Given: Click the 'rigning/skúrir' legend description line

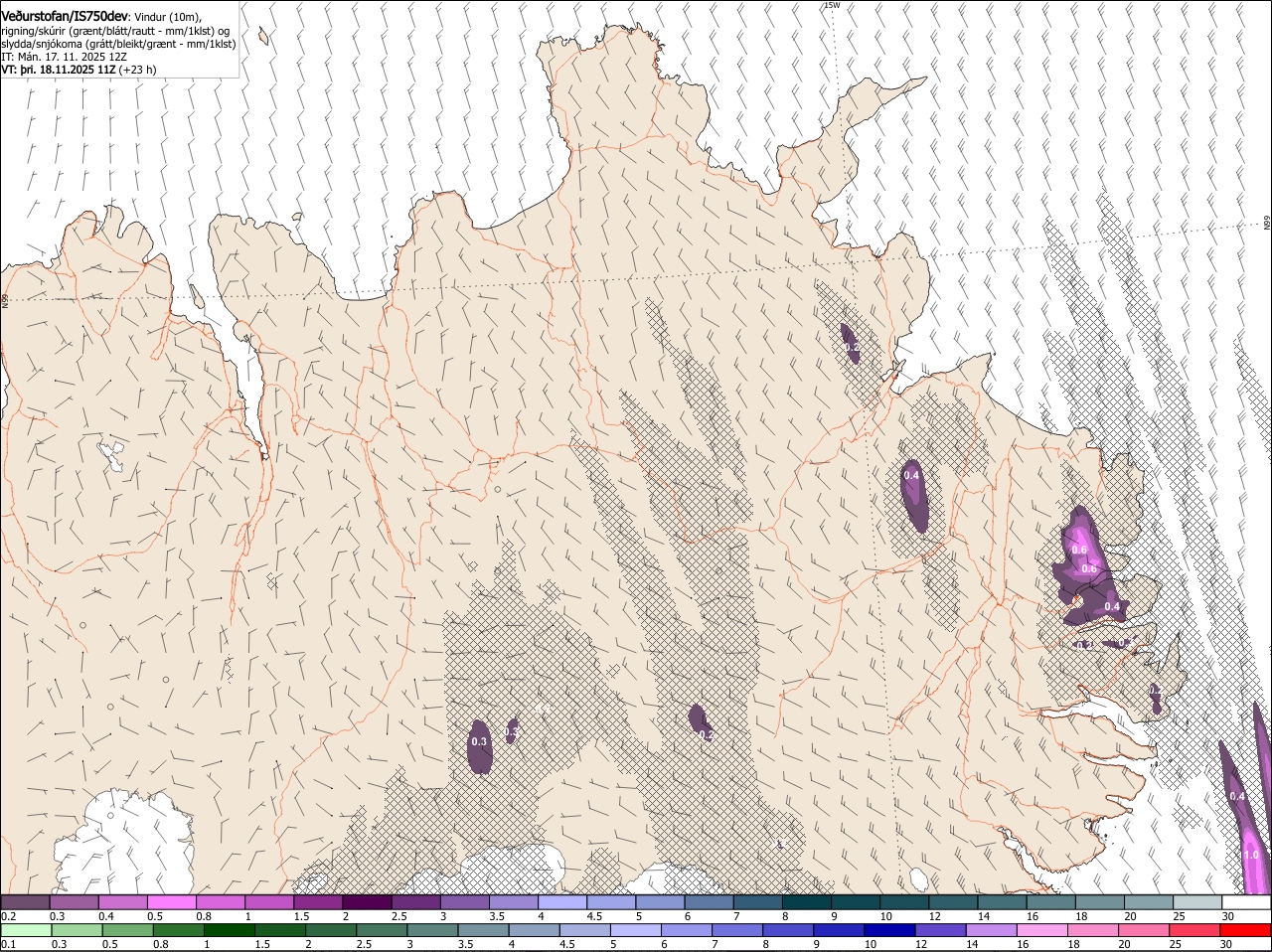Looking at the screenshot, I should click(x=115, y=31).
